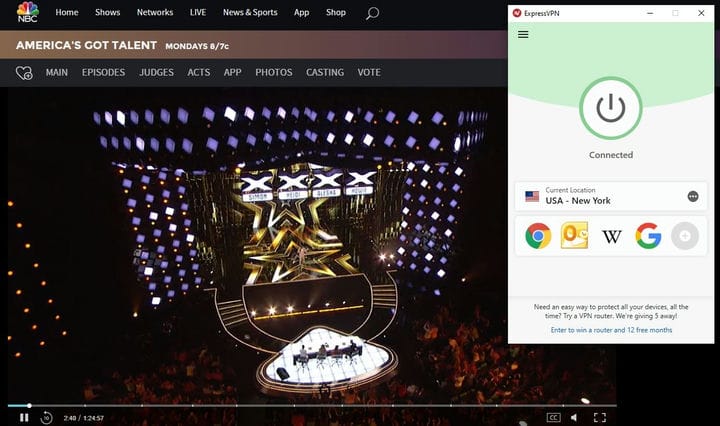Open News & Sports menu
Viewport: 720px width, 426px height.
click(x=250, y=12)
